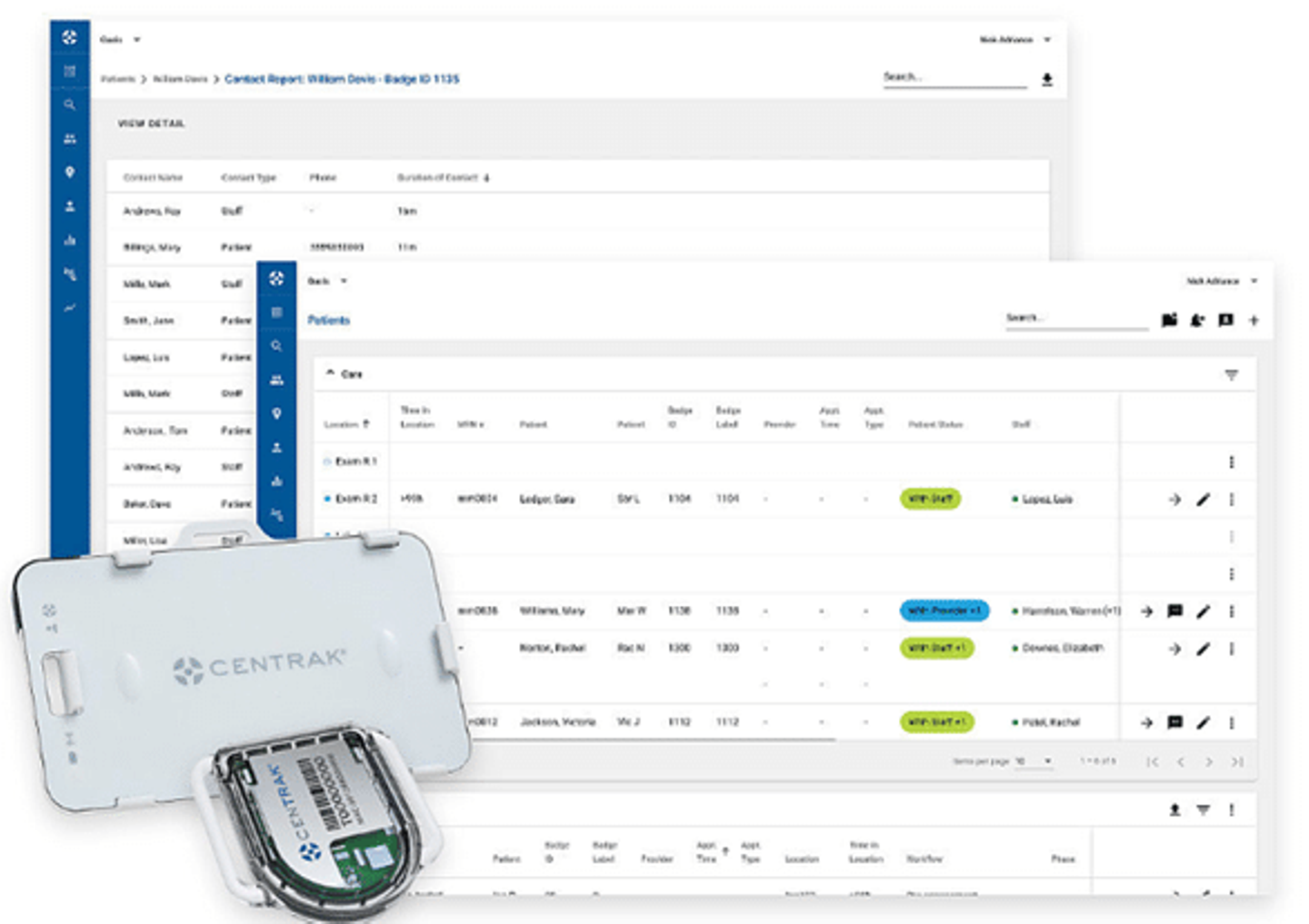
Task: Click the Search field in the Patients window
Action: [x=1076, y=319]
